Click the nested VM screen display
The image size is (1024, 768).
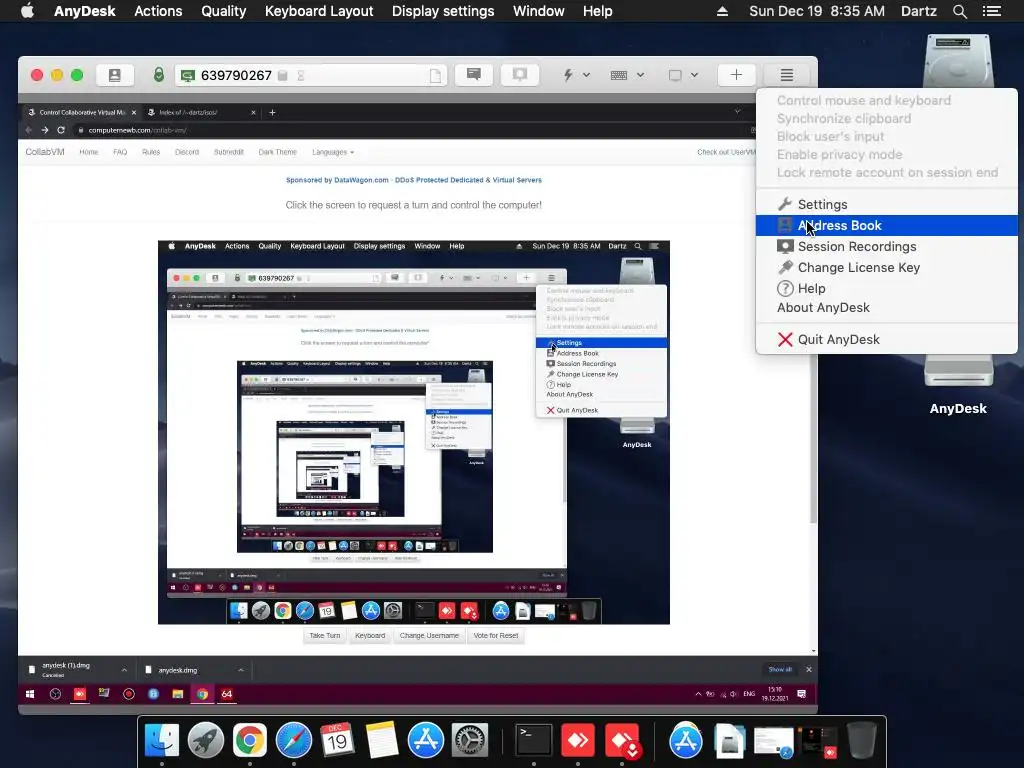pos(414,432)
